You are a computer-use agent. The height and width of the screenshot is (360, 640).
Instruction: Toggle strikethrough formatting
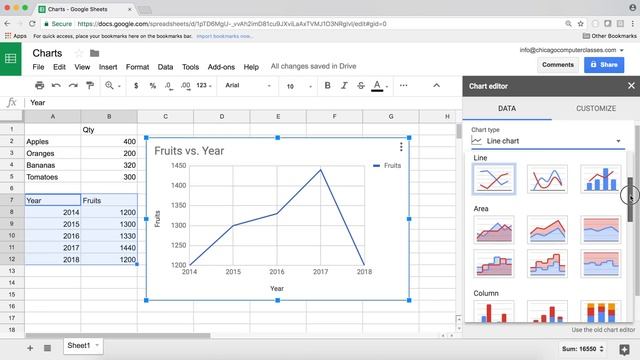click(361, 86)
